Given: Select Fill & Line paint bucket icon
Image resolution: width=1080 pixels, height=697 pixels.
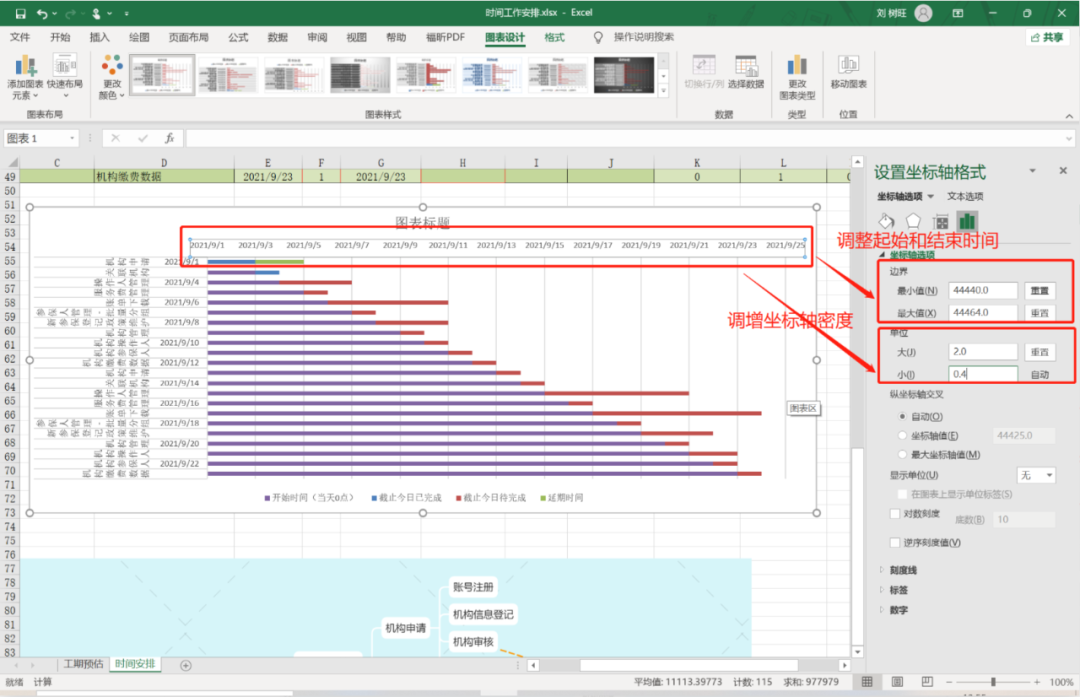Looking at the screenshot, I should click(x=886, y=221).
